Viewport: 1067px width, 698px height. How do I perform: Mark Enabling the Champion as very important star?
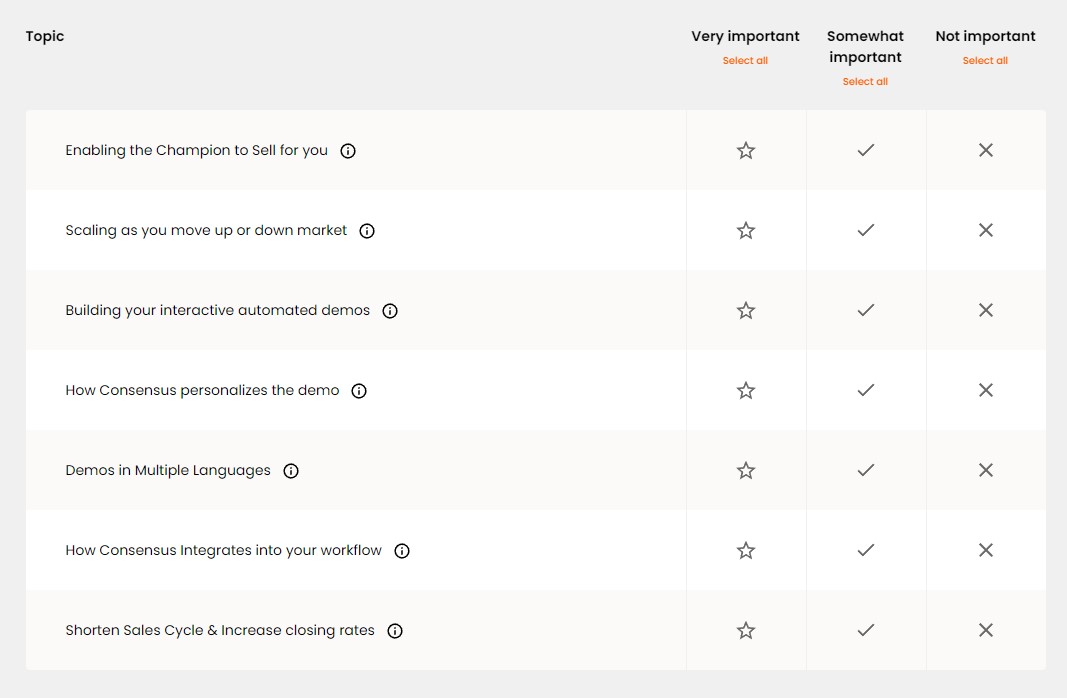coord(746,150)
